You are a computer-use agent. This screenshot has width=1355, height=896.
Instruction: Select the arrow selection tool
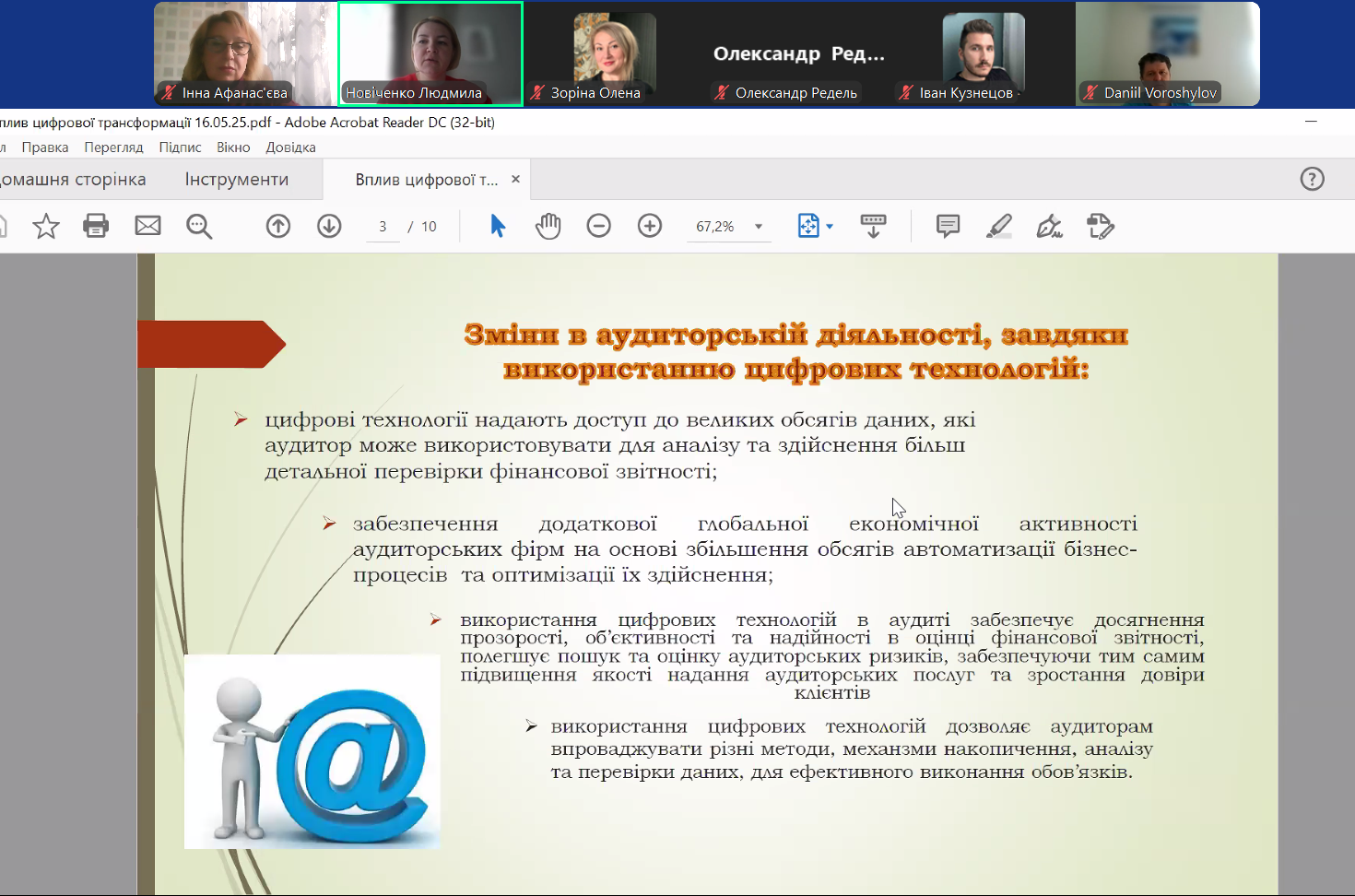498,226
